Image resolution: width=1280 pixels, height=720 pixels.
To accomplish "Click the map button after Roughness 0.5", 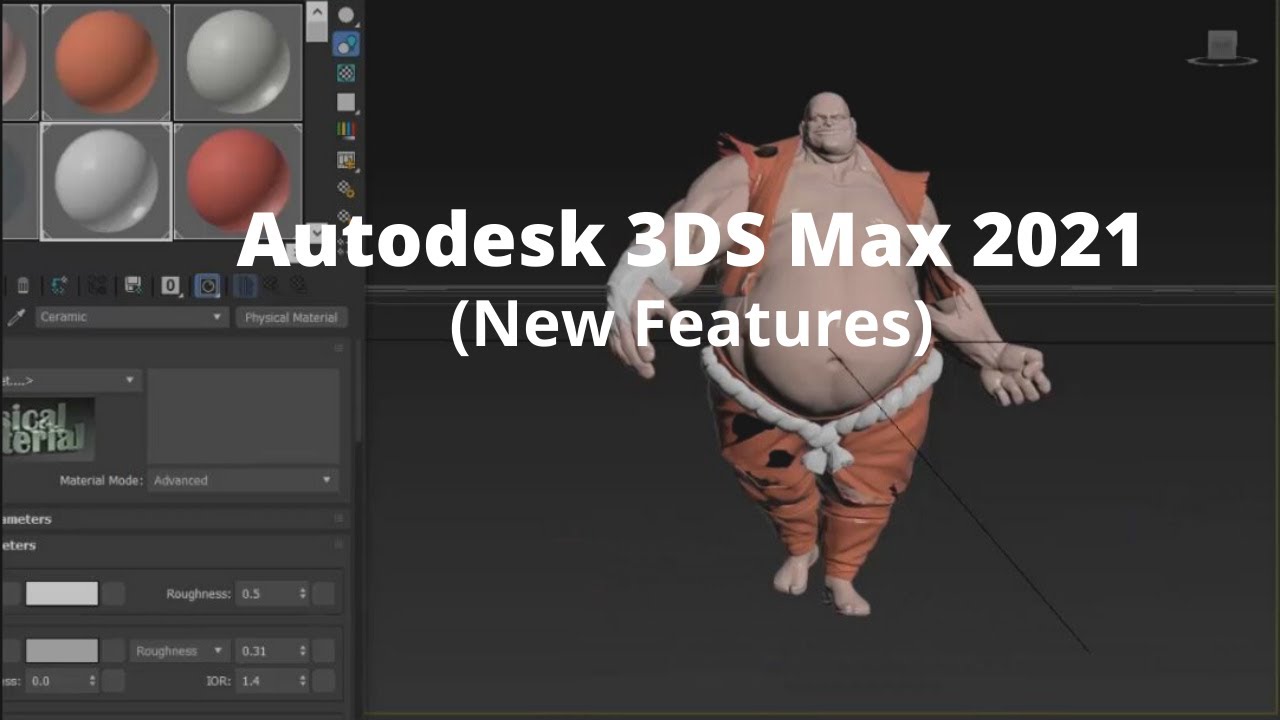I will (324, 594).
